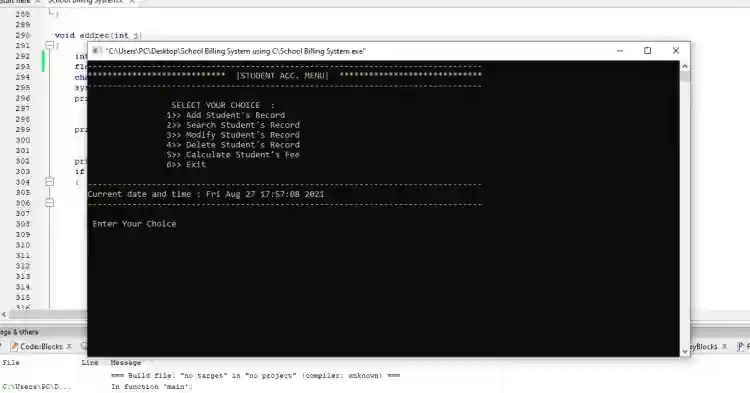Click the console scrollbar's up arrow
This screenshot has height=393, width=750.
click(684, 66)
